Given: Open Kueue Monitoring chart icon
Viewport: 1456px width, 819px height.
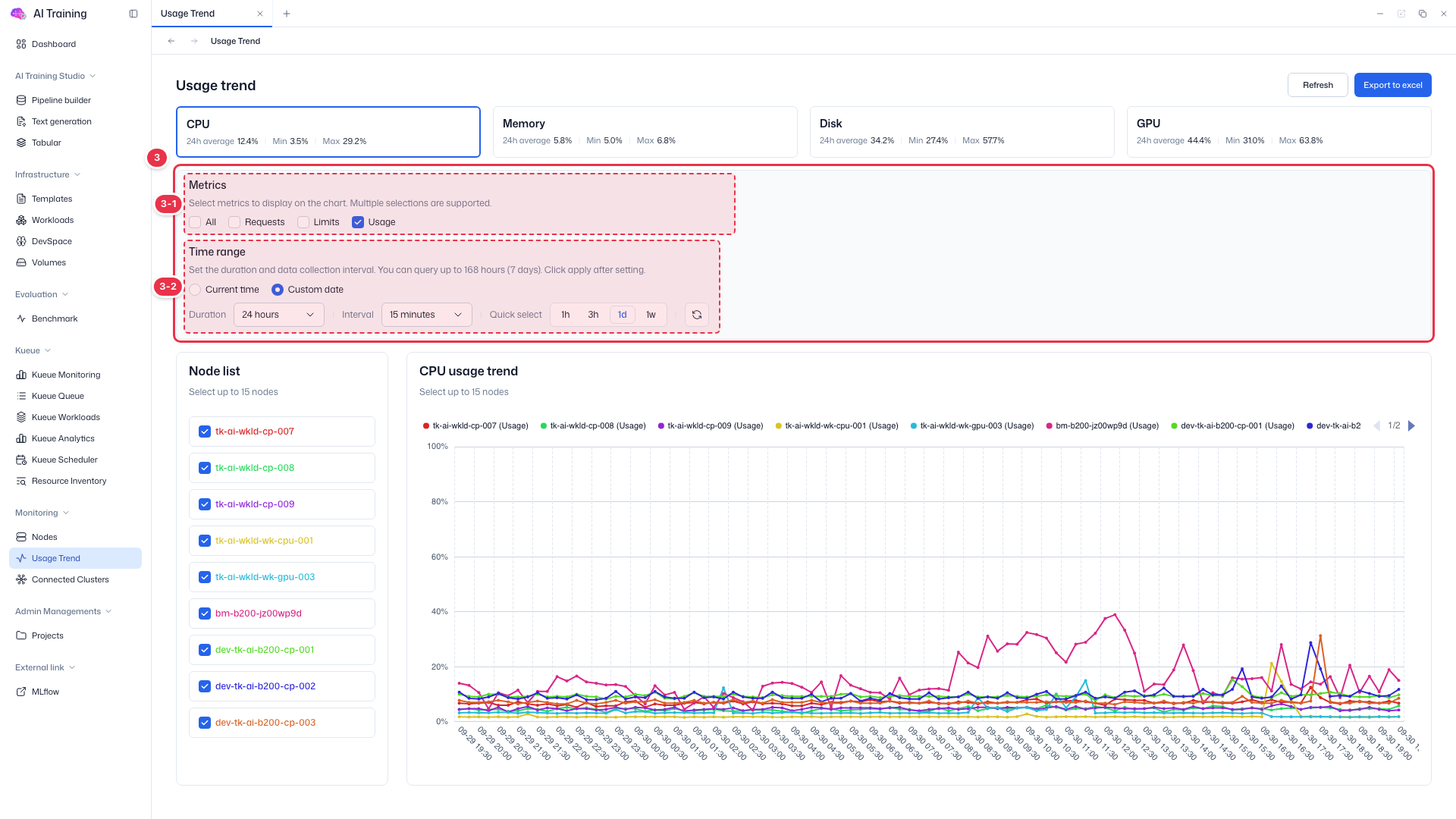Looking at the screenshot, I should click(21, 375).
